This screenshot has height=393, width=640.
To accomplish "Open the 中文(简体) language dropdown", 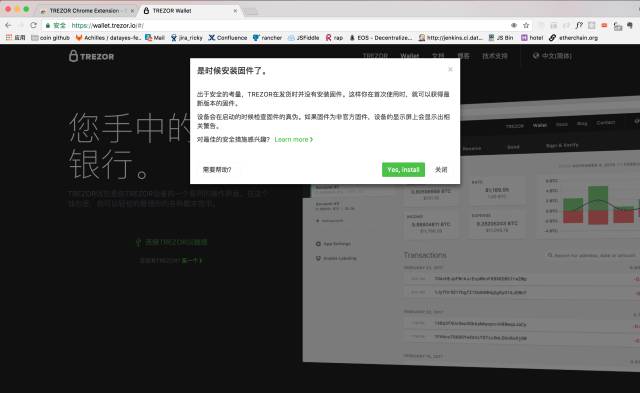I will (552, 56).
